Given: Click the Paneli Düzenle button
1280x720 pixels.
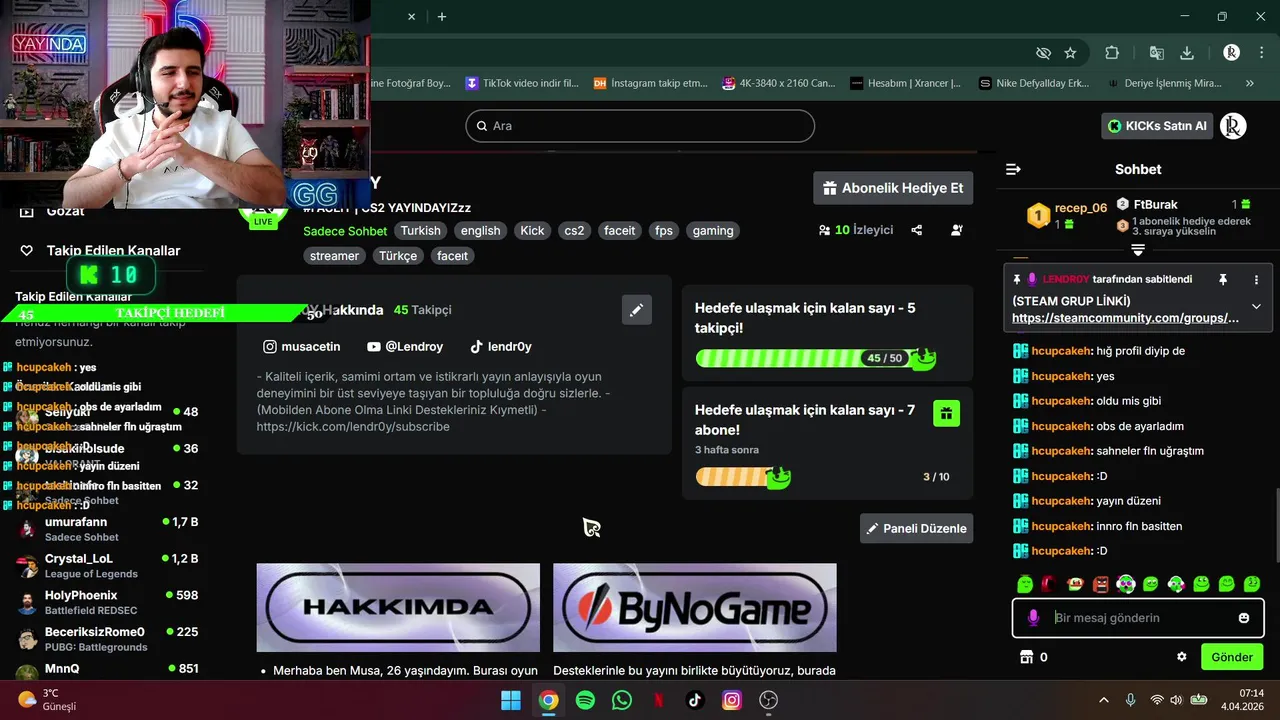Looking at the screenshot, I should [916, 528].
